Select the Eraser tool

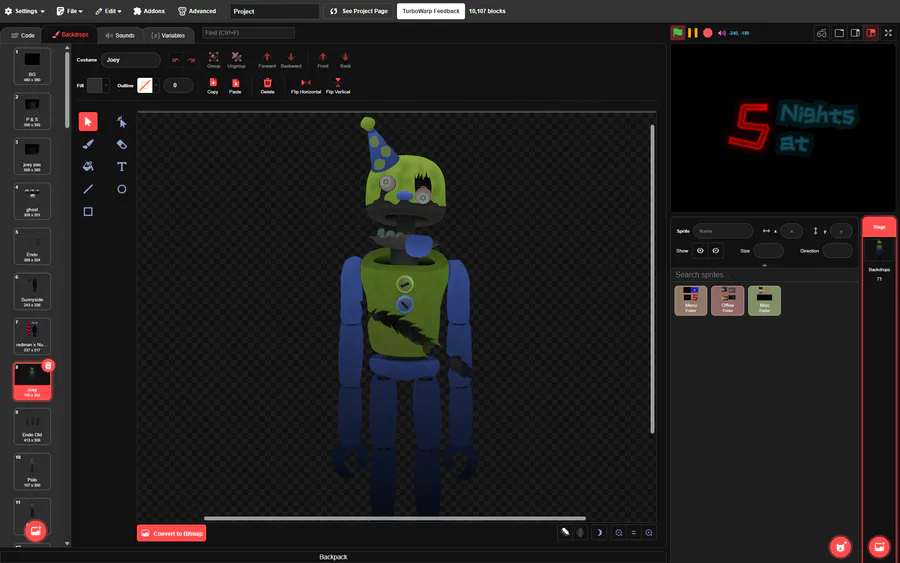point(121,144)
